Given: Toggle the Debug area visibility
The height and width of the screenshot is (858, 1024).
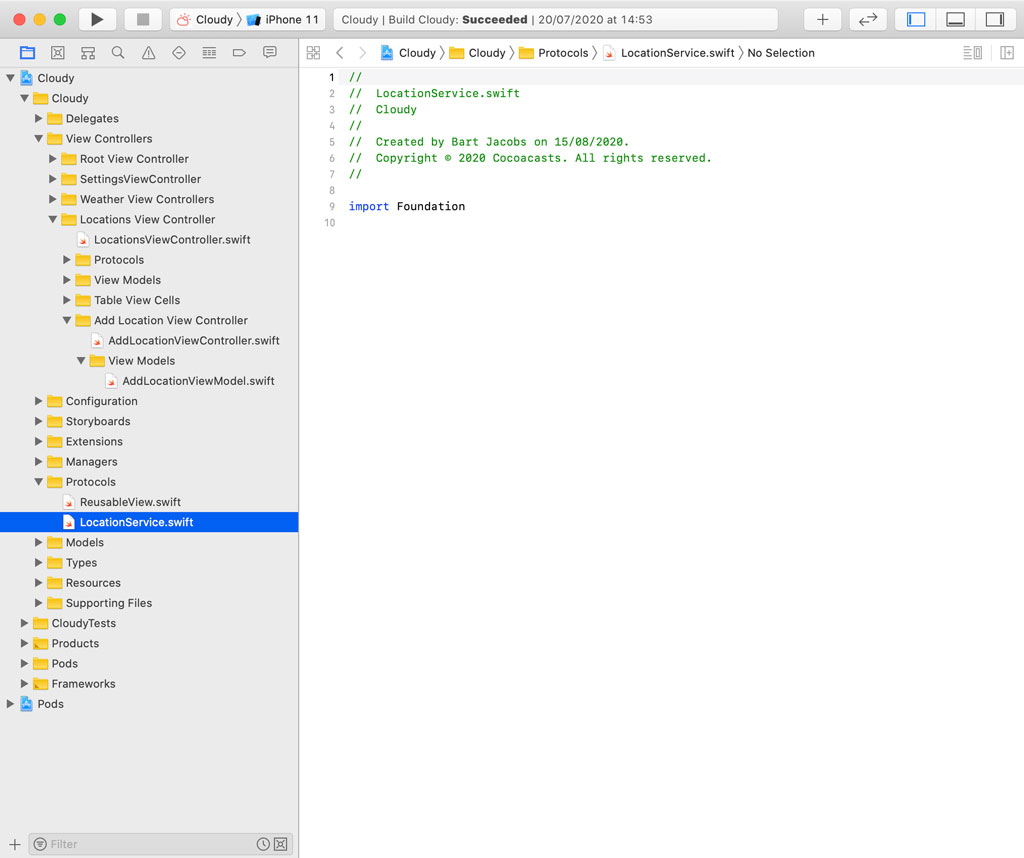Looking at the screenshot, I should point(955,18).
